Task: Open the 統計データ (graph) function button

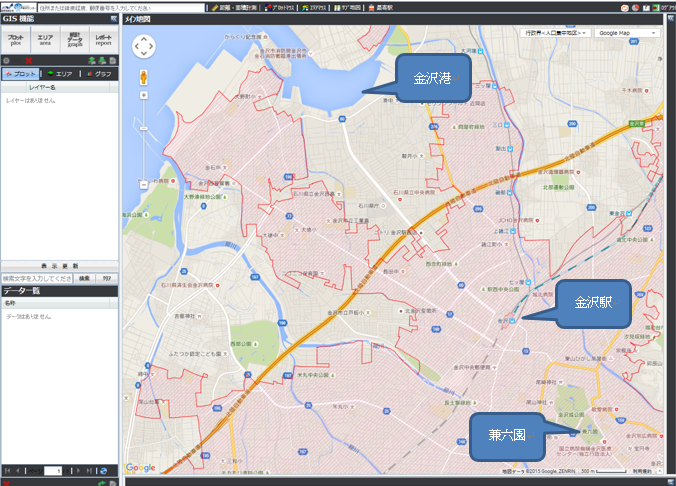Action: pos(75,40)
